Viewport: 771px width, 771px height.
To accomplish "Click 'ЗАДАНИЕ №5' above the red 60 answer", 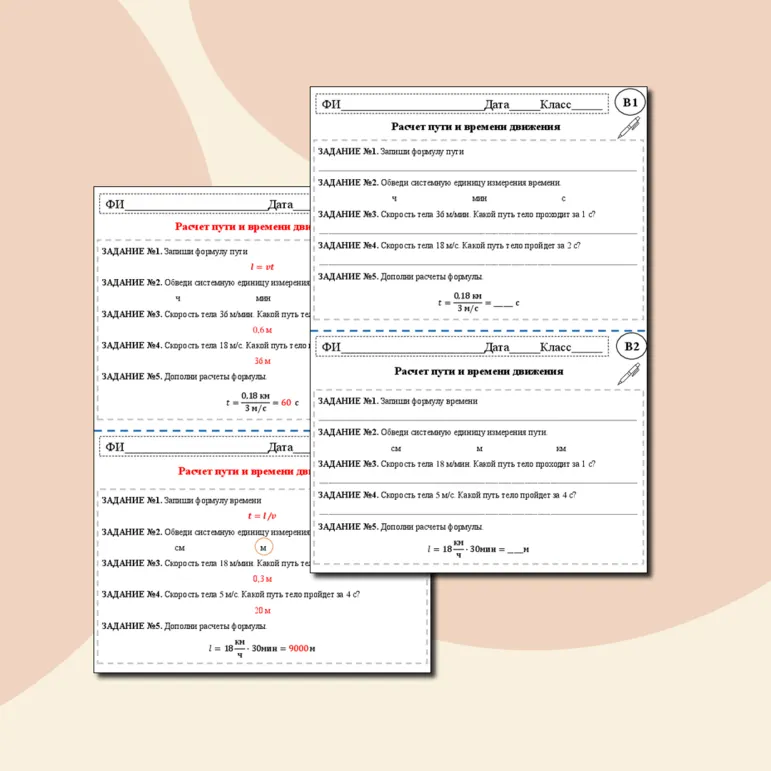I will click(132, 377).
